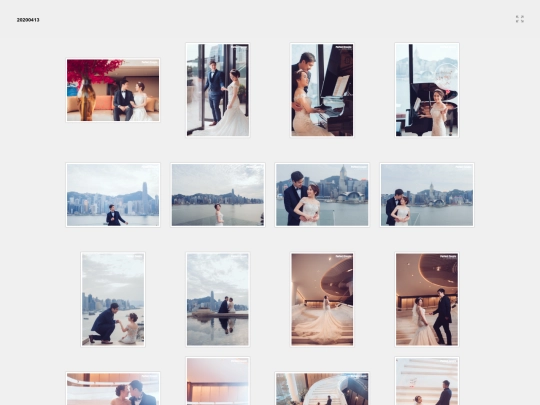
Task: Open photo of groom alone before skyline
Action: coord(113,195)
